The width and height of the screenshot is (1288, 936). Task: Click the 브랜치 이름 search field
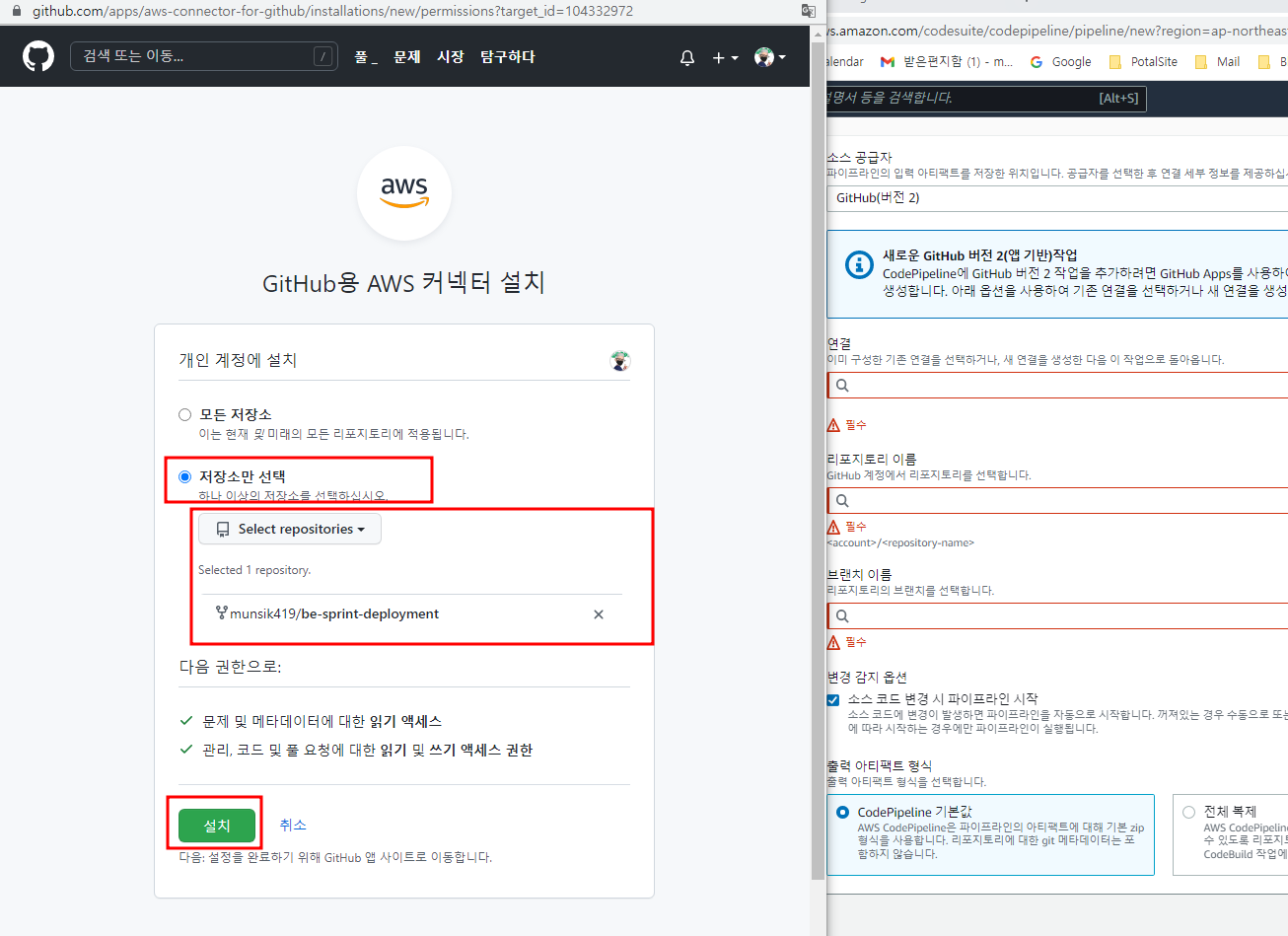(1057, 616)
